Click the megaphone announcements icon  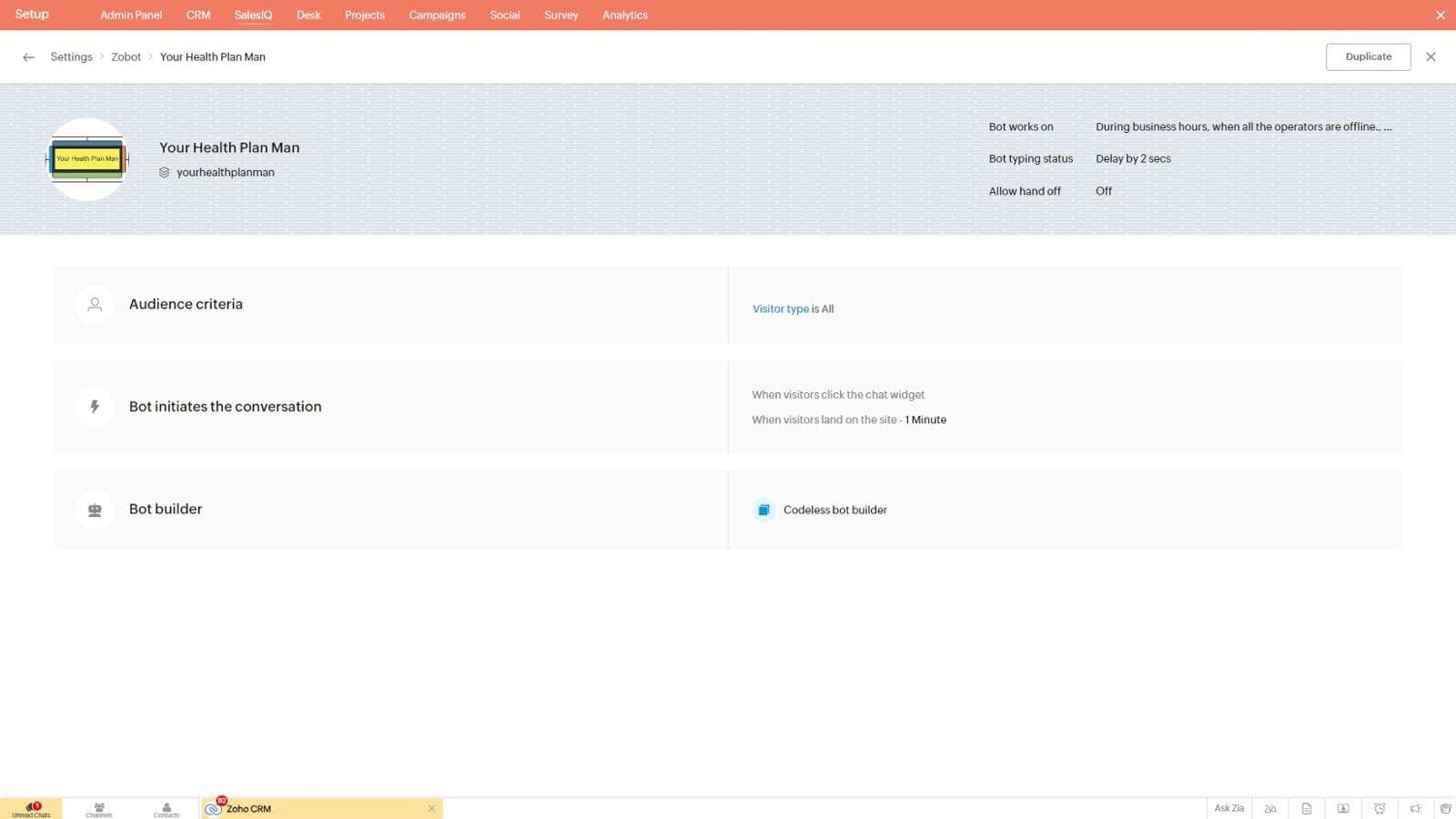pos(1416,809)
